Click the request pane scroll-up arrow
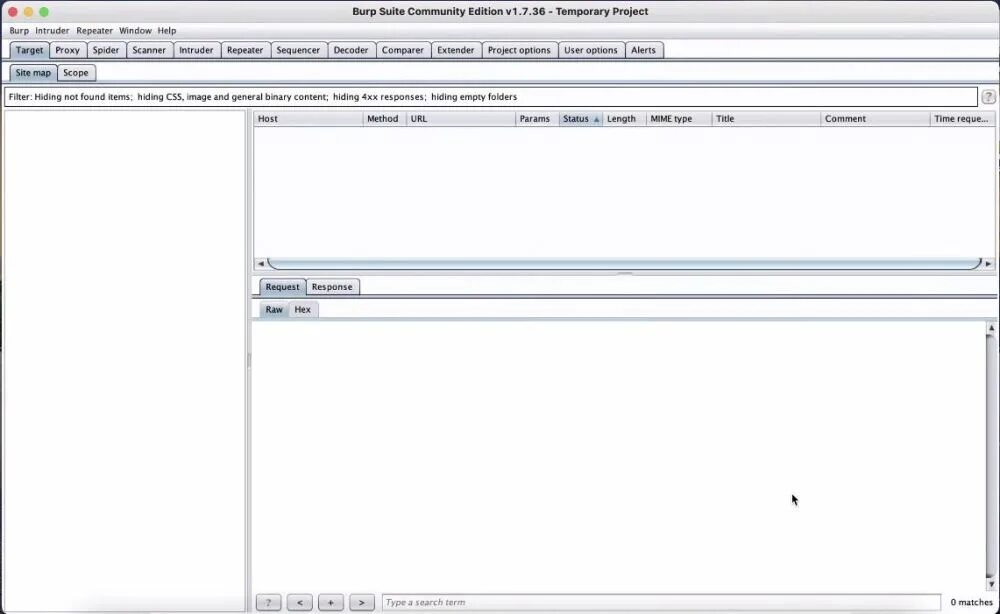1000x614 pixels. click(991, 328)
